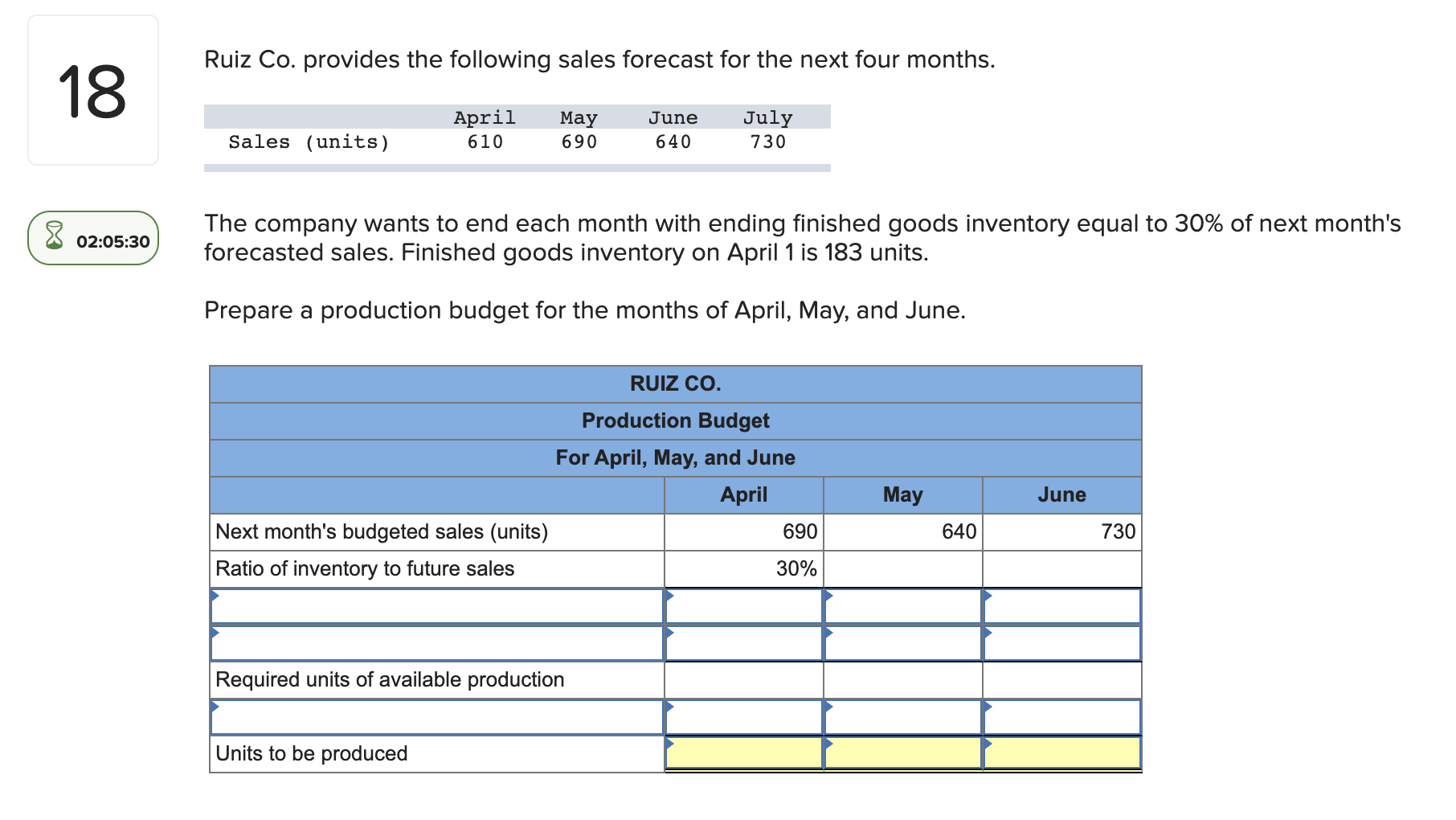Click May Ratio of inventory cell
Screen dimensions: 1456x820
click(x=903, y=569)
